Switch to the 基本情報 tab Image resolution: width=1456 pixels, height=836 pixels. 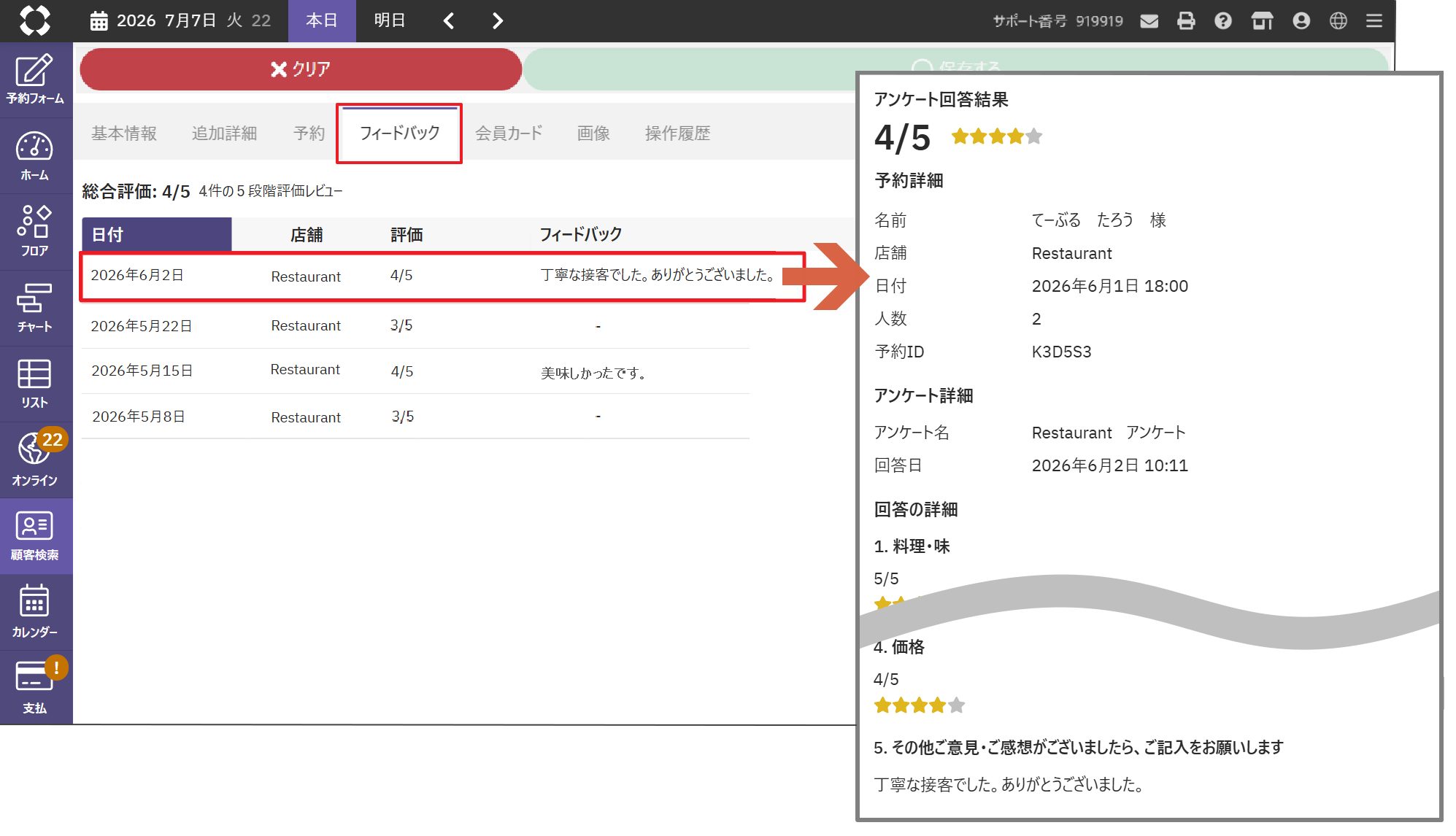tap(124, 133)
